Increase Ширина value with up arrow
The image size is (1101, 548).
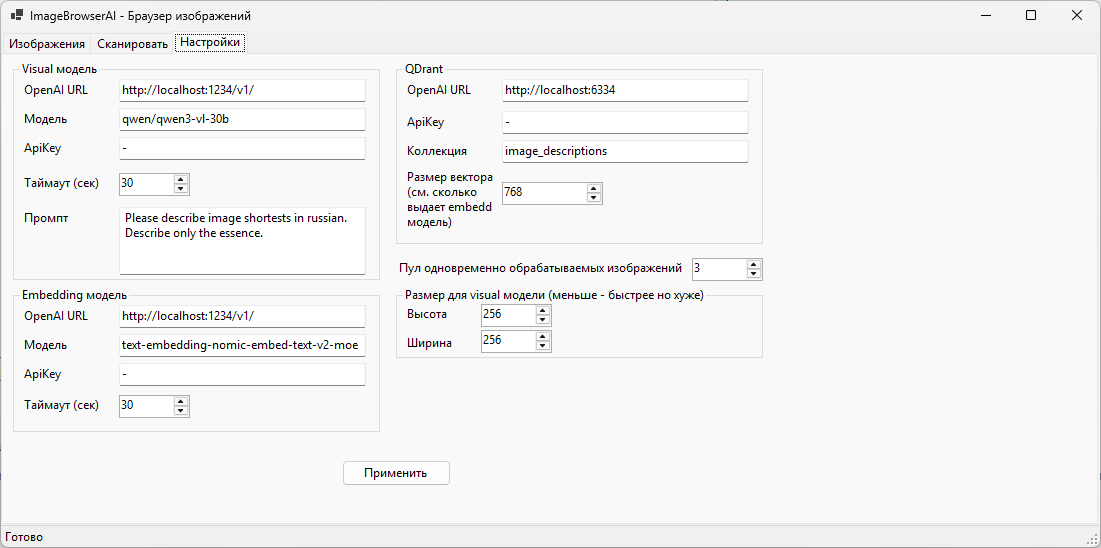point(543,336)
